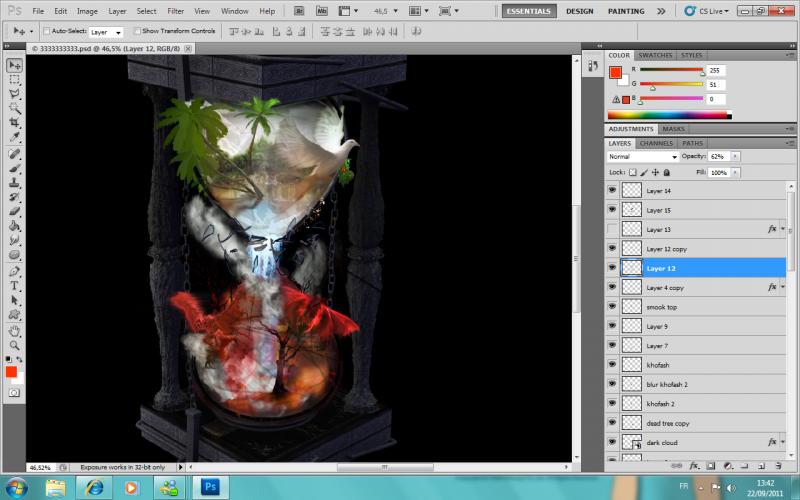Select the Horizontal Type tool
This screenshot has width=800, height=500.
point(15,285)
